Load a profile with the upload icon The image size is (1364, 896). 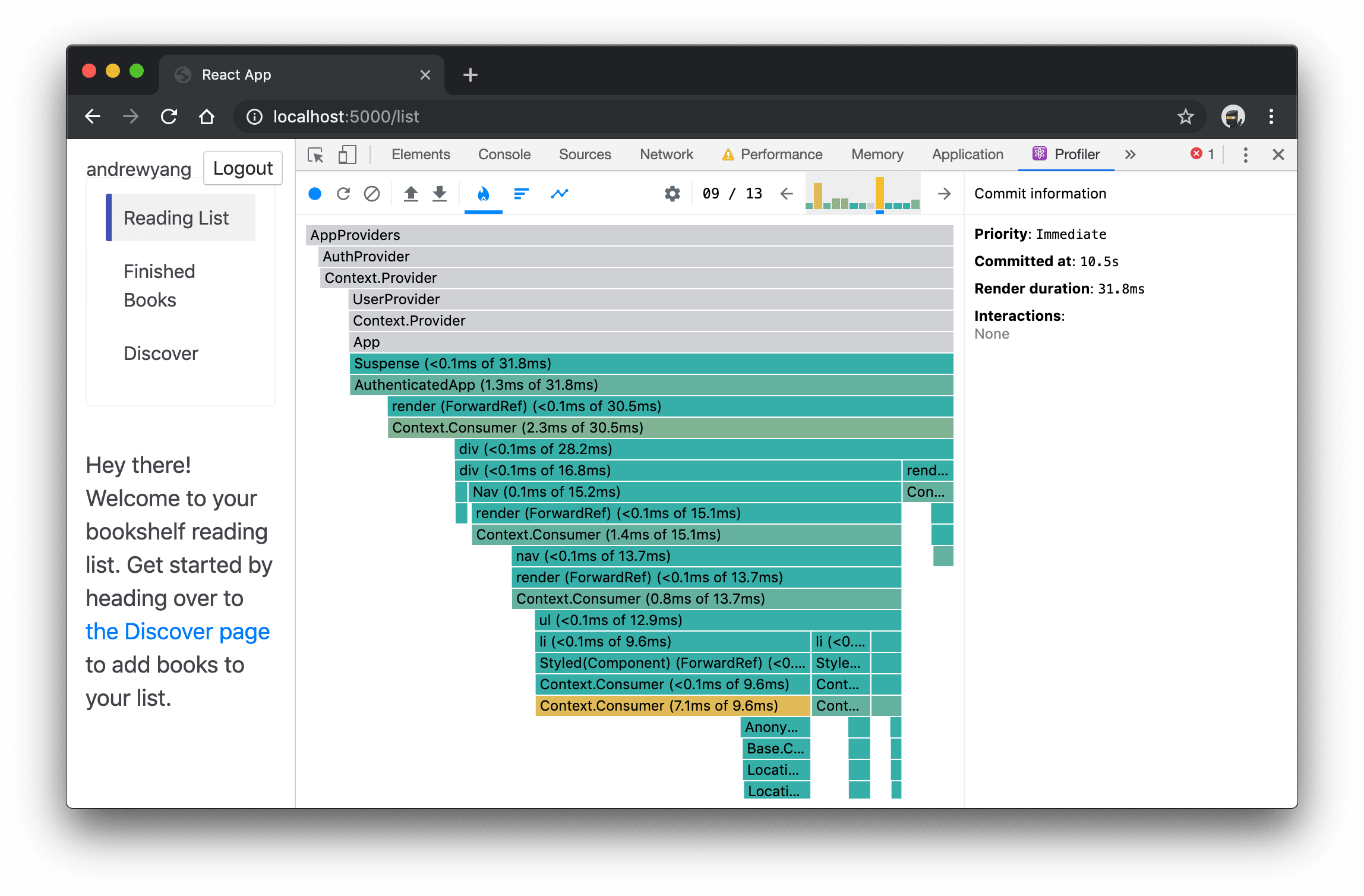(x=411, y=193)
